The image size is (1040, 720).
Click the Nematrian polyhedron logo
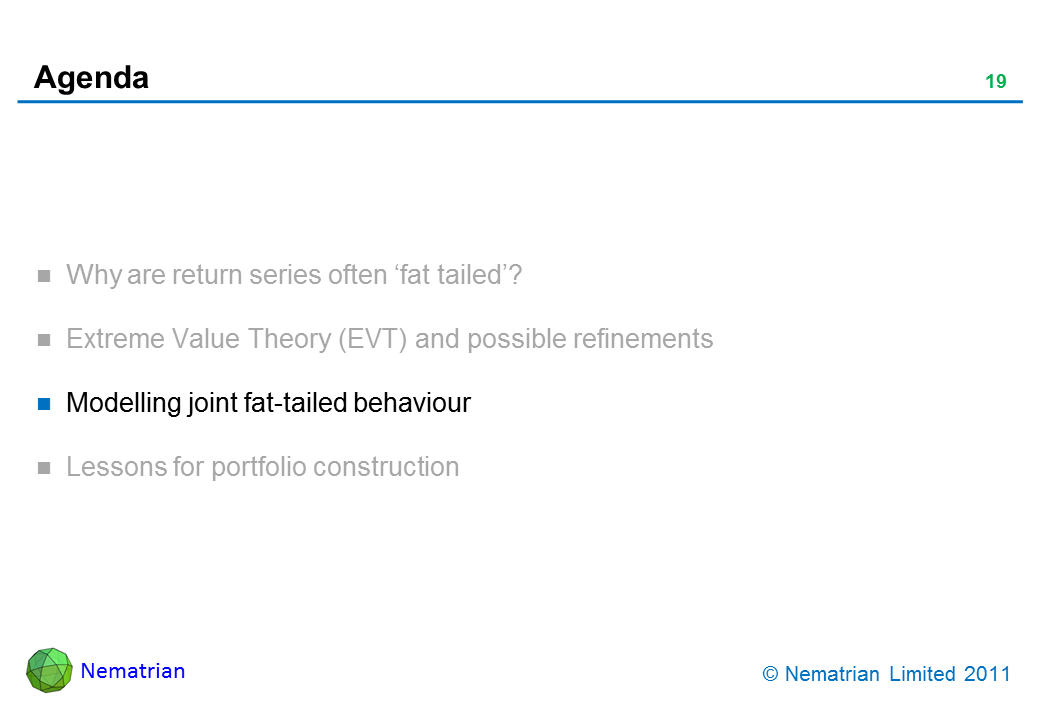[49, 670]
